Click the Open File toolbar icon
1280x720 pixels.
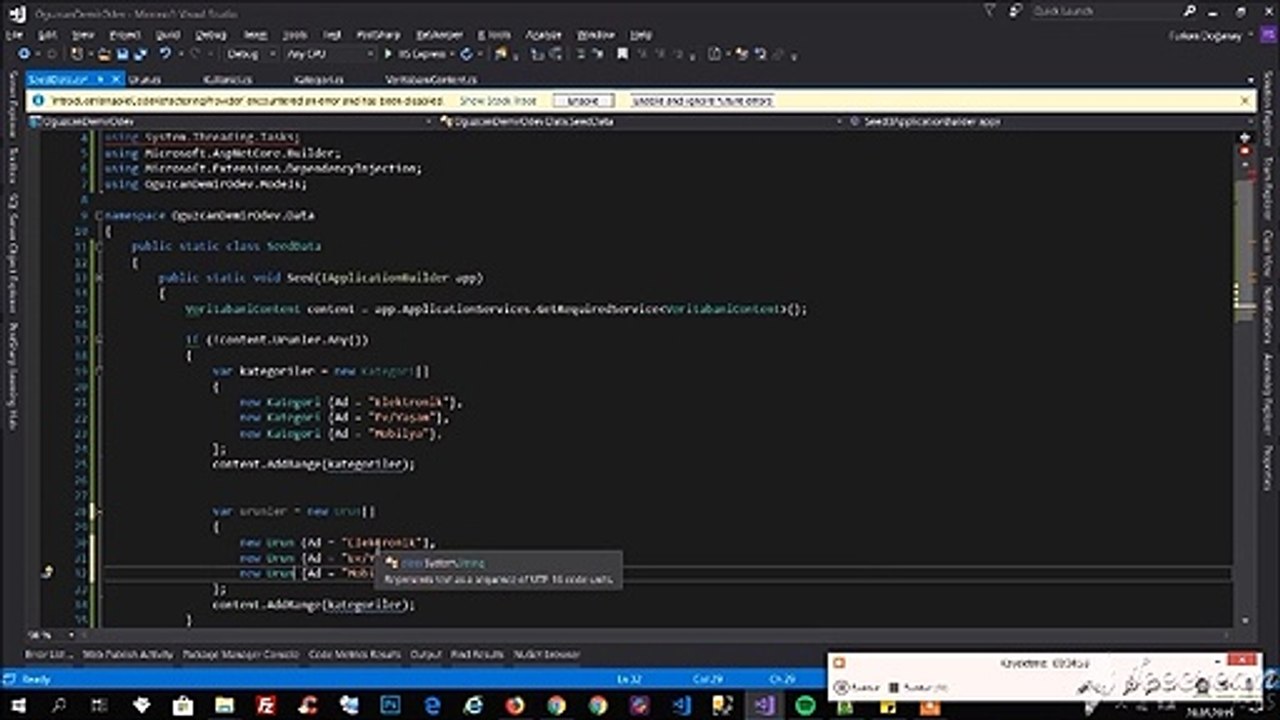(x=104, y=53)
